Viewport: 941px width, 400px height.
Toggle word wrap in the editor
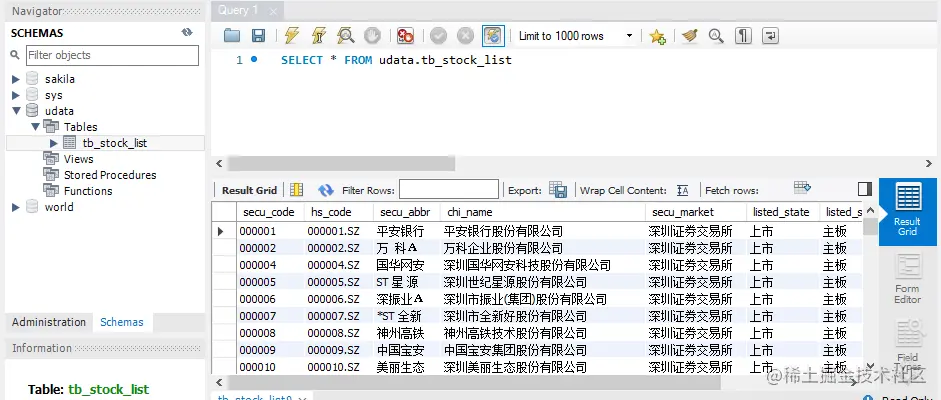(x=771, y=36)
